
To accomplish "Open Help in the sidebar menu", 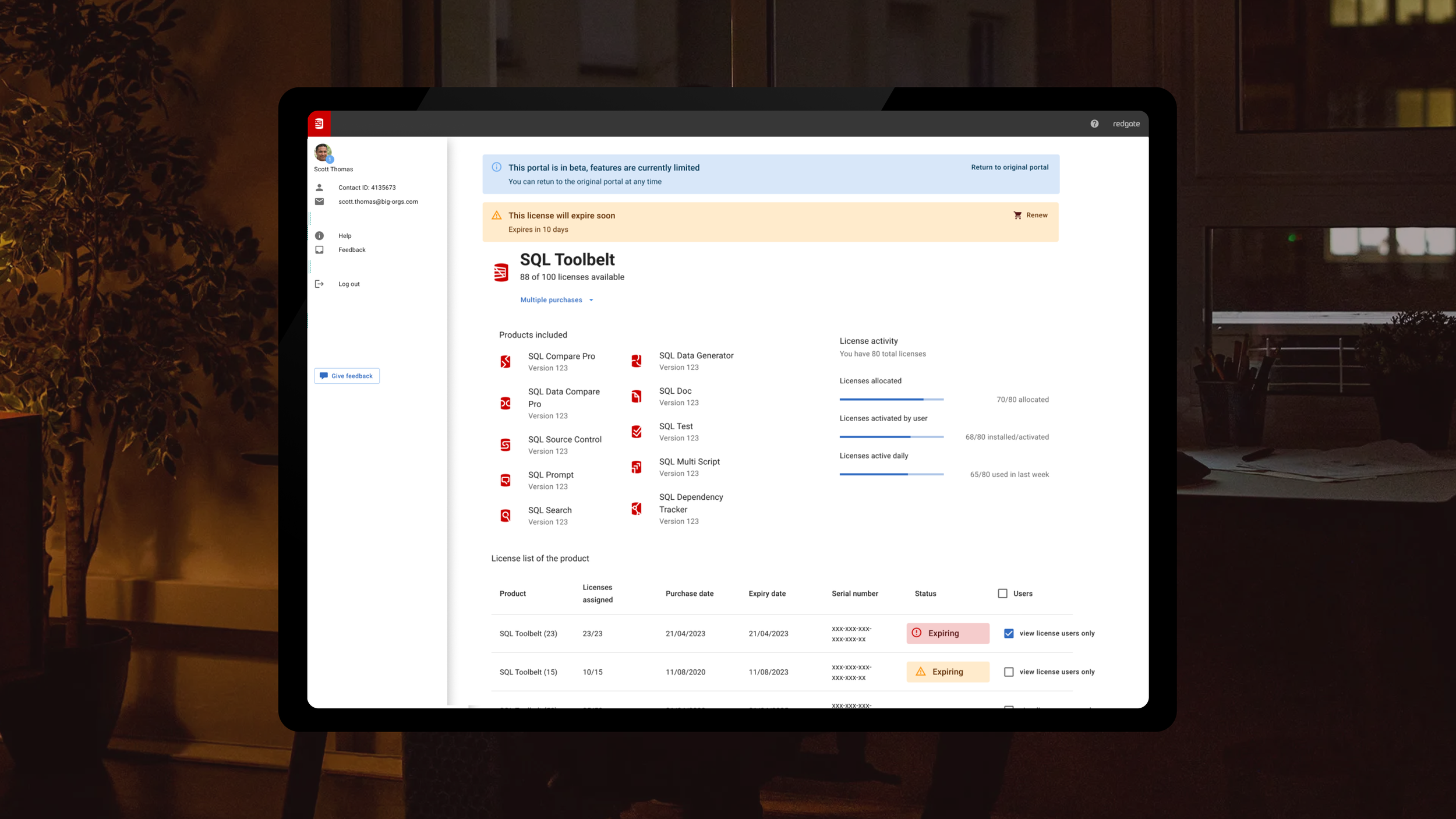I will point(345,236).
